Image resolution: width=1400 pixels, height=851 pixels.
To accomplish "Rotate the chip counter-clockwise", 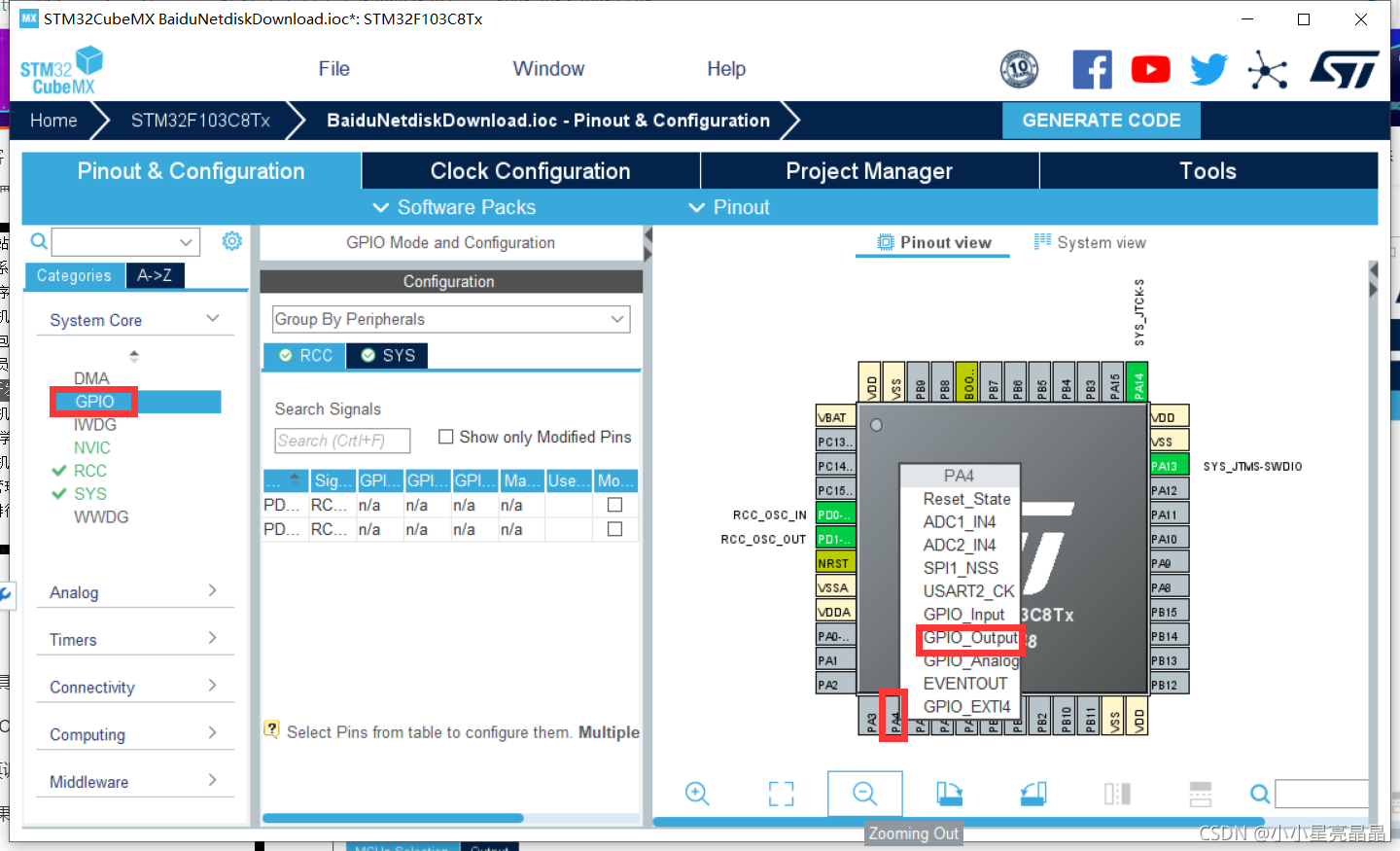I will point(1033,794).
